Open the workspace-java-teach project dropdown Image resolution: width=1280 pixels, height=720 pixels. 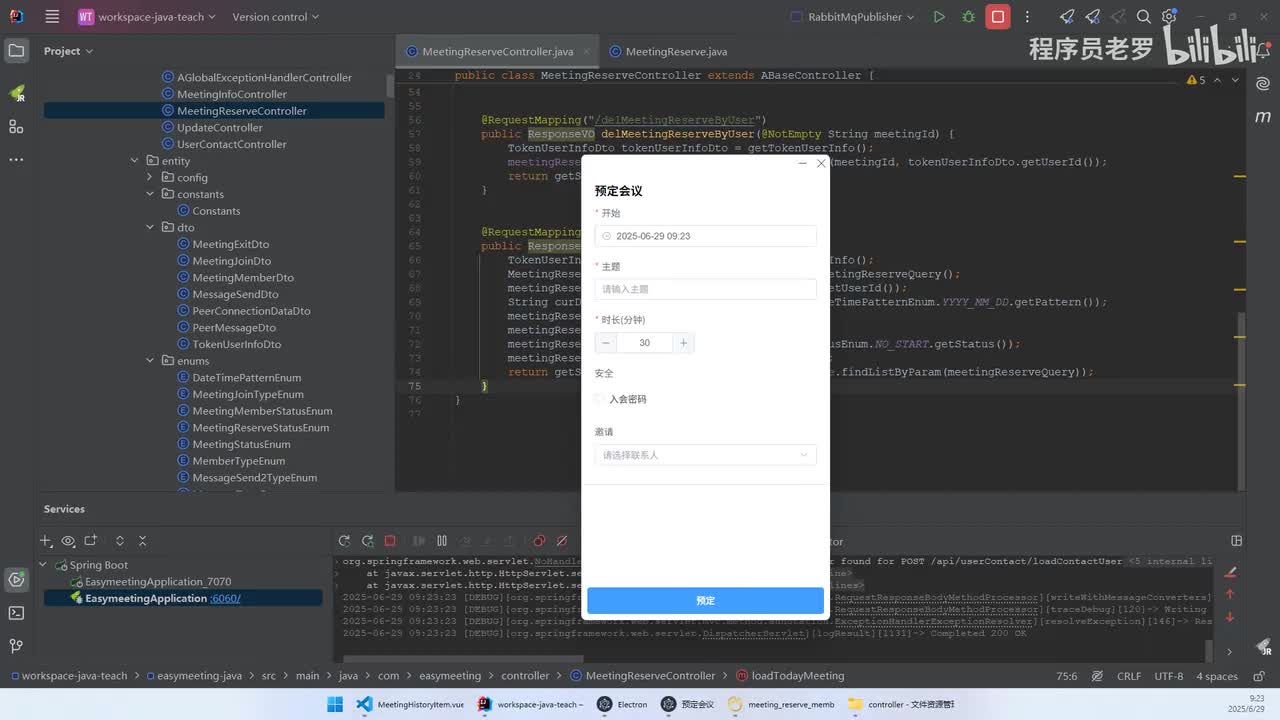click(145, 17)
